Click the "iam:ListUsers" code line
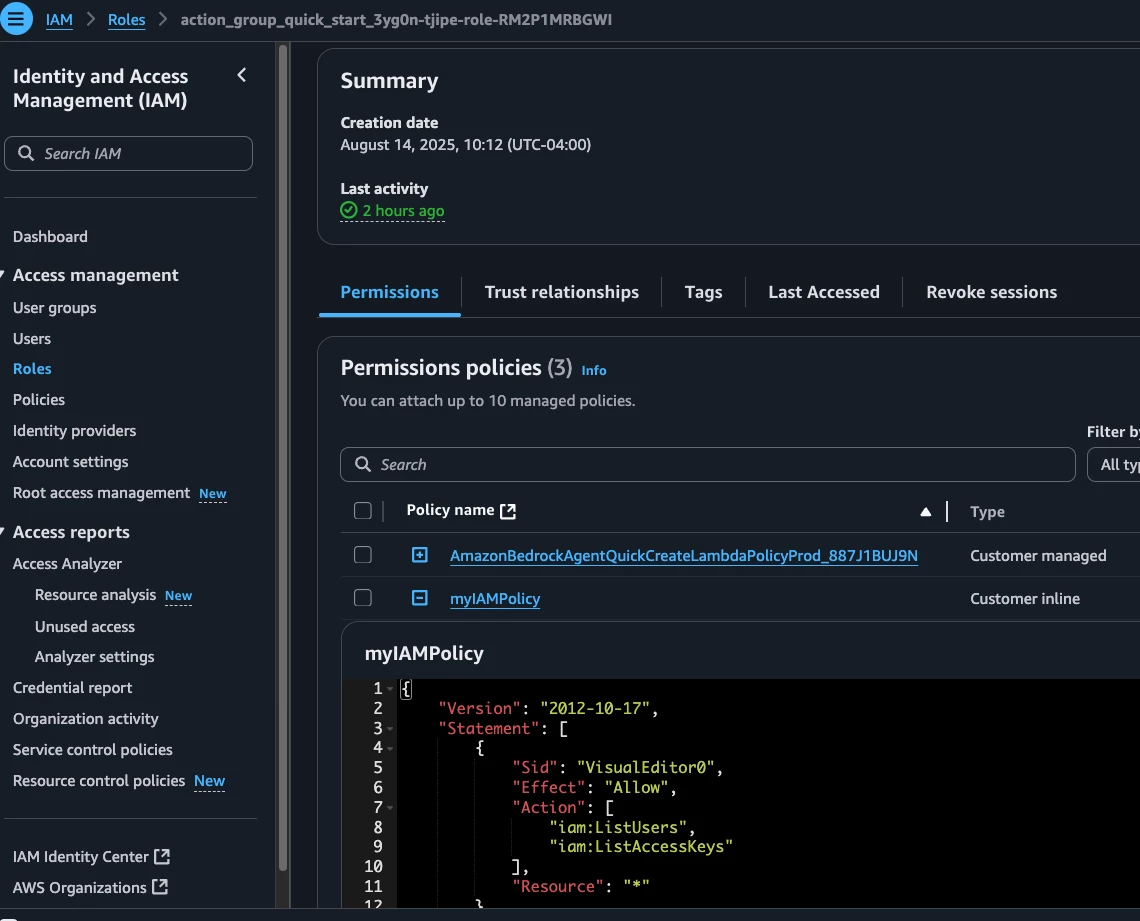This screenshot has width=1140, height=921. coord(622,827)
